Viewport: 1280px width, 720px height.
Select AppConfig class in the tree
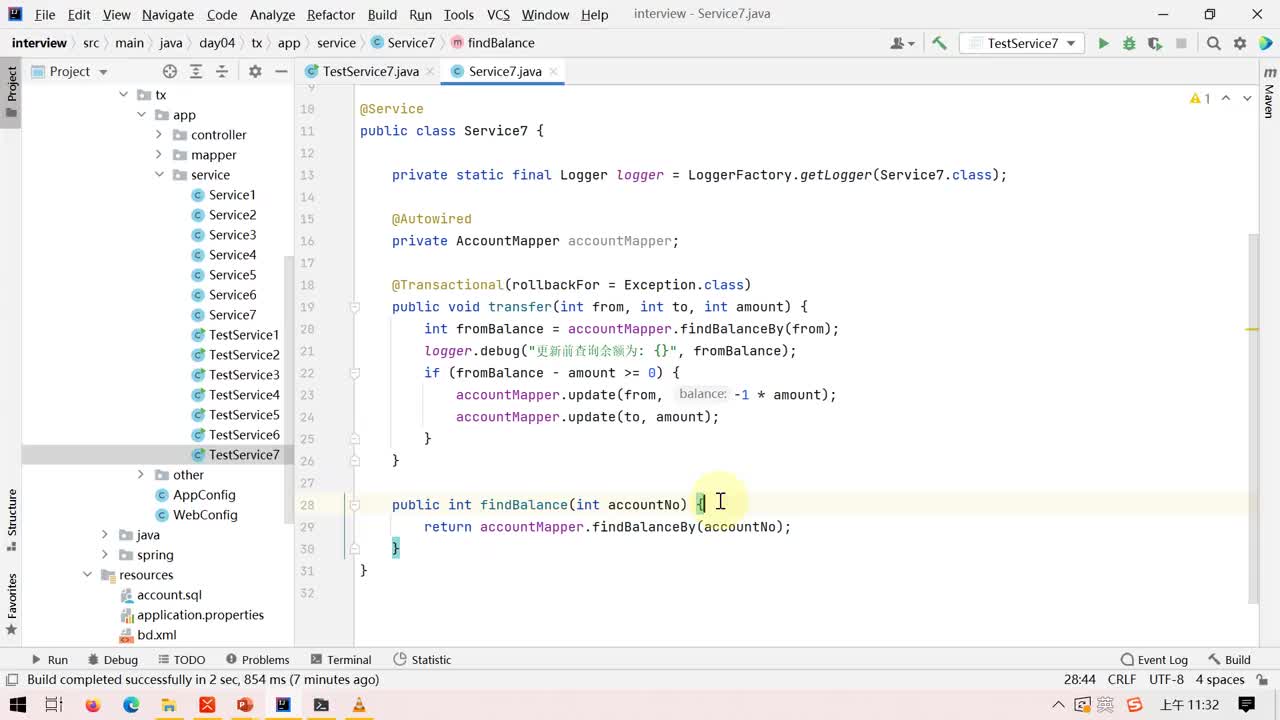tap(204, 495)
